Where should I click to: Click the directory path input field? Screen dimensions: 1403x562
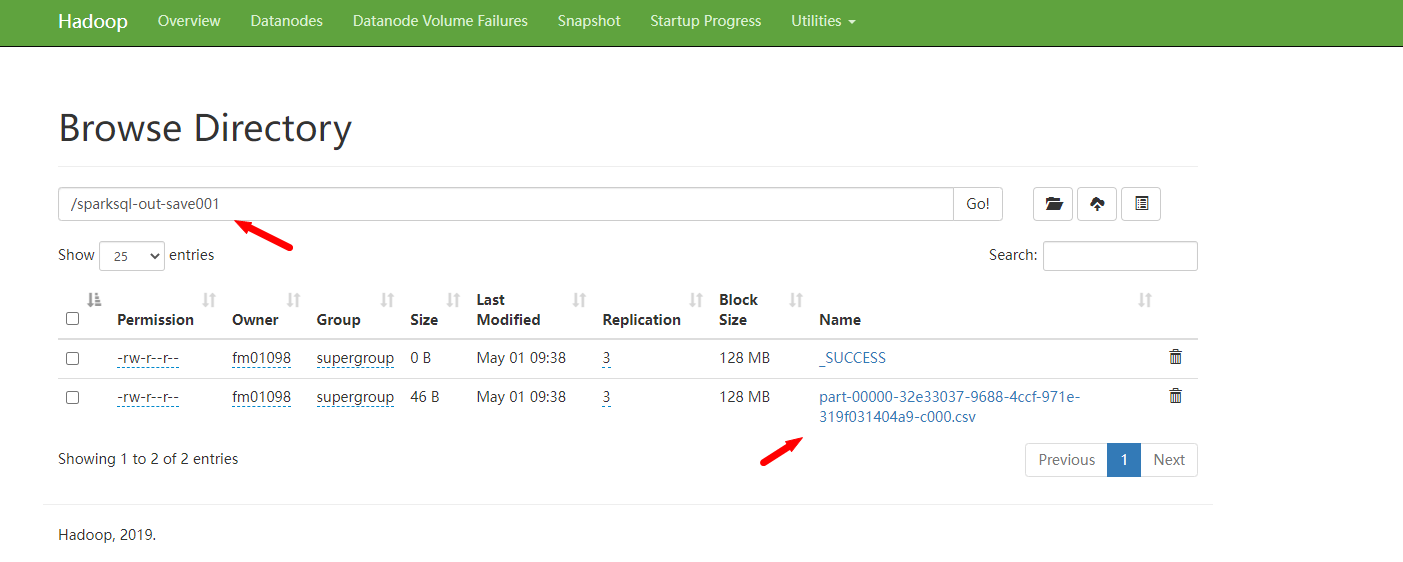[506, 204]
